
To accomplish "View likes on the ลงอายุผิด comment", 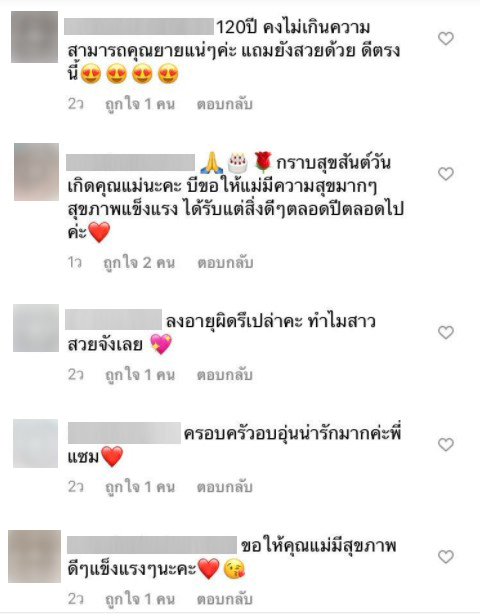I will tap(140, 375).
